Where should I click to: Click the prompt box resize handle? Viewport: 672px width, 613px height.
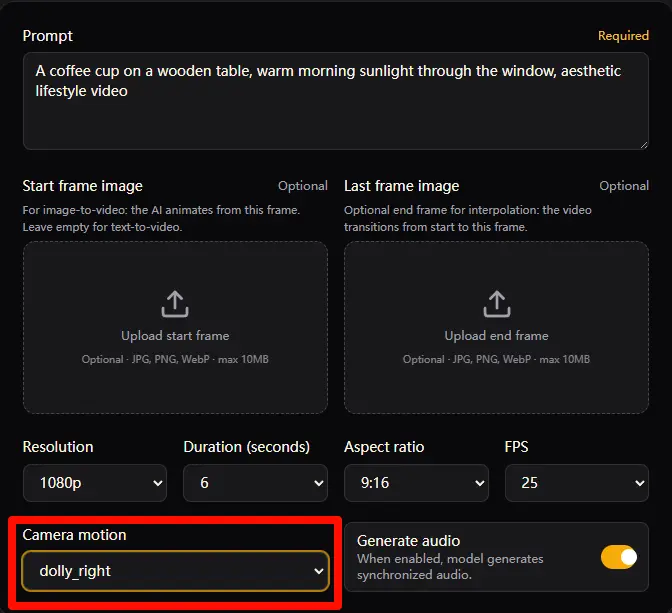(x=642, y=143)
